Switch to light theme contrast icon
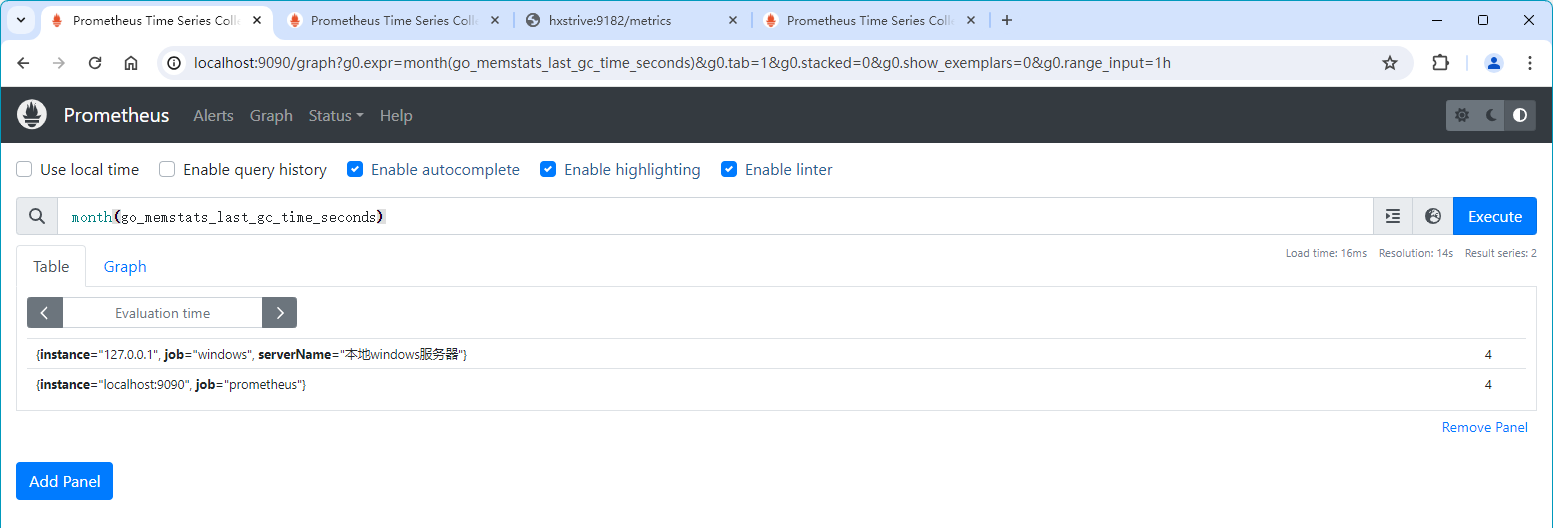 point(1521,115)
